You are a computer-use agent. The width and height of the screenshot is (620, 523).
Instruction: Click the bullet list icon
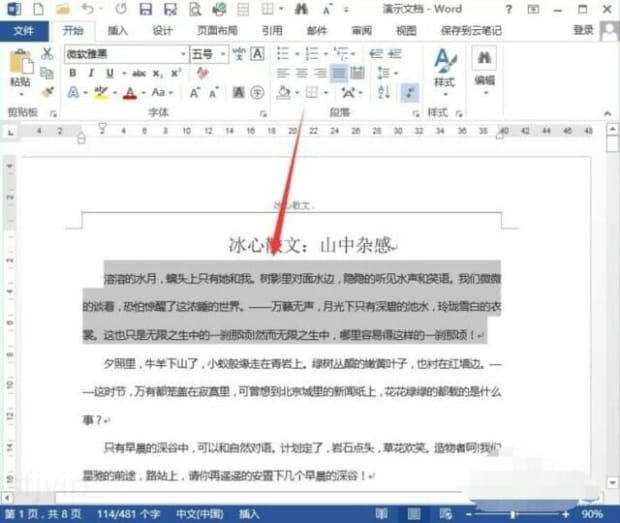coord(283,53)
